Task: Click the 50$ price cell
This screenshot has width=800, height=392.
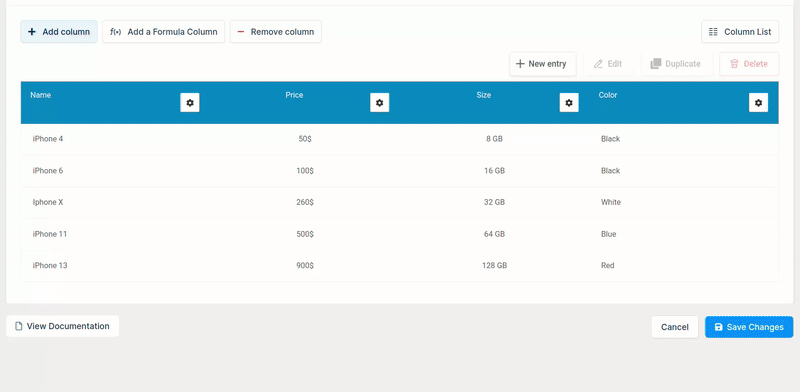Action: pyautogui.click(x=305, y=139)
